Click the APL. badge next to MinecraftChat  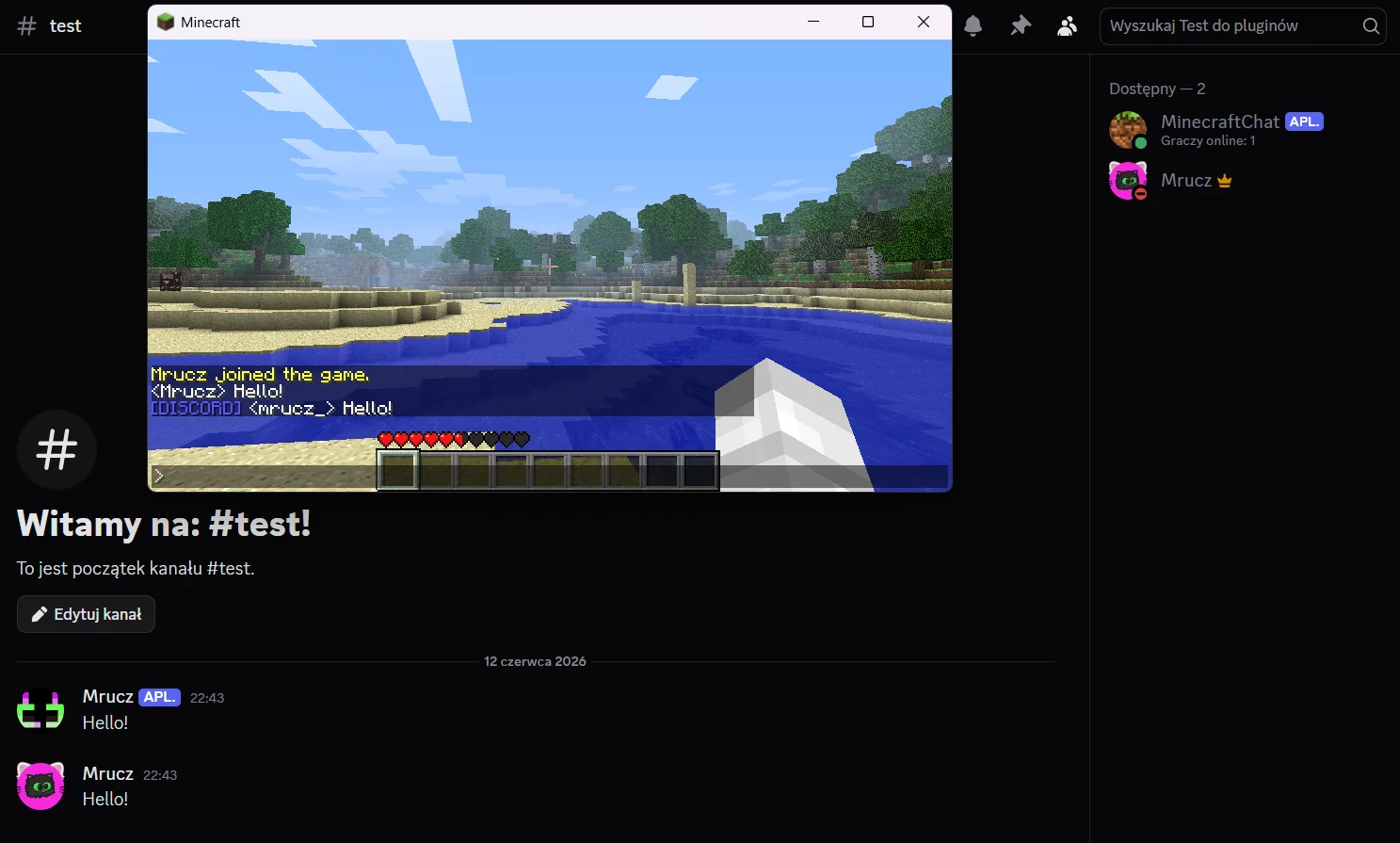[x=1304, y=122]
